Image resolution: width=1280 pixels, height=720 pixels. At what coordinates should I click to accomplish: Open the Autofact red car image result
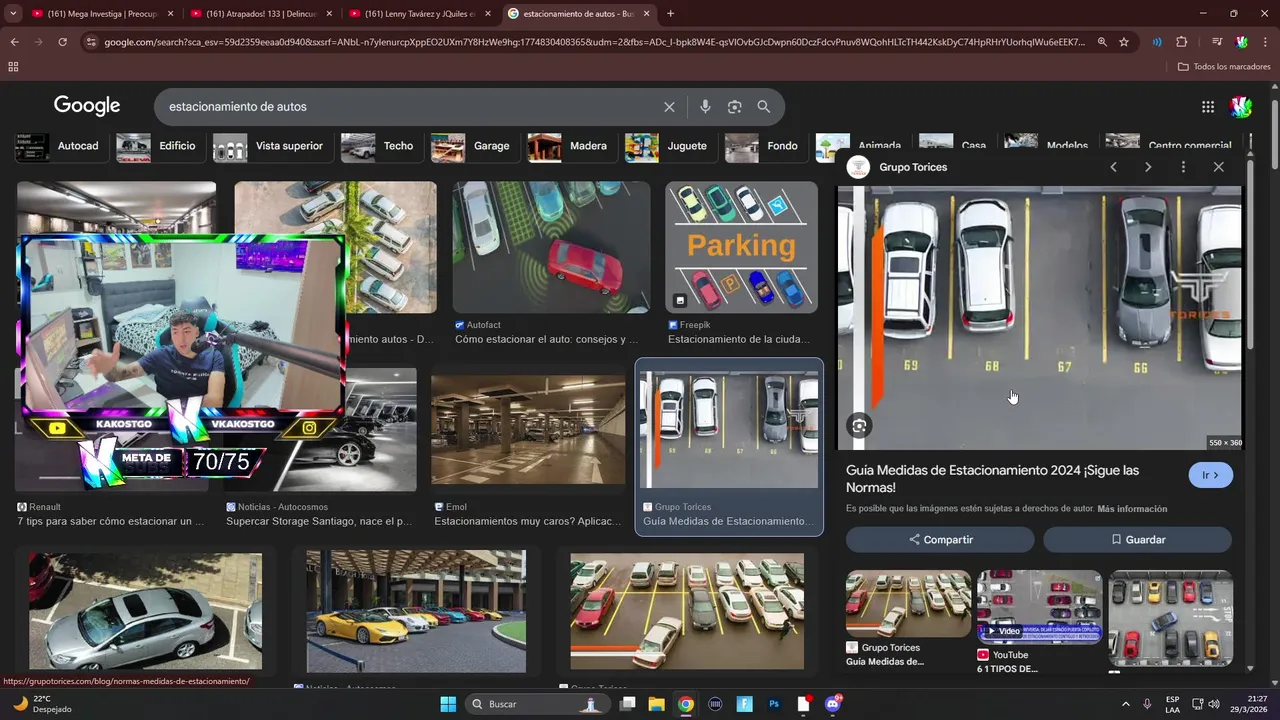point(551,247)
